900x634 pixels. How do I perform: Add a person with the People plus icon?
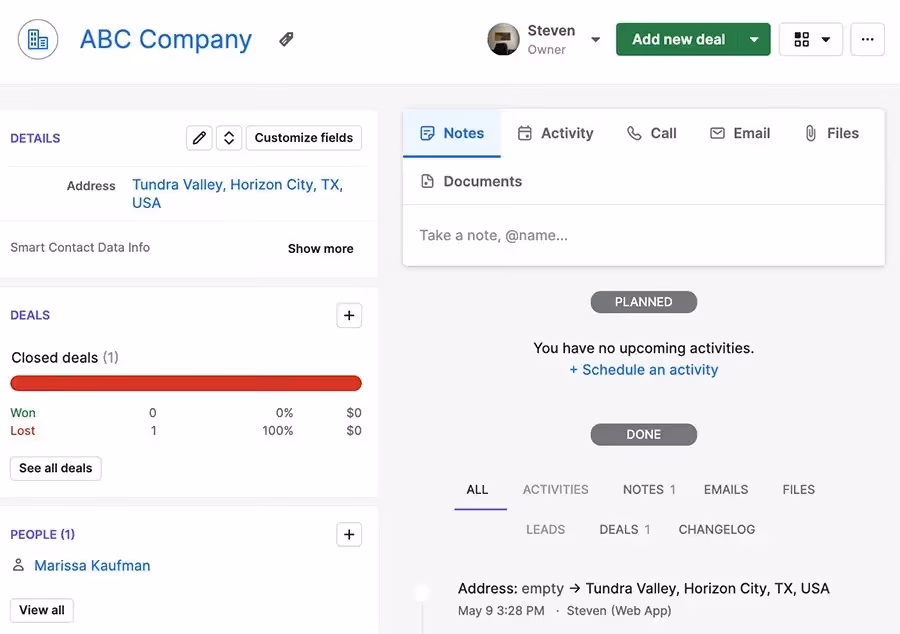(349, 534)
